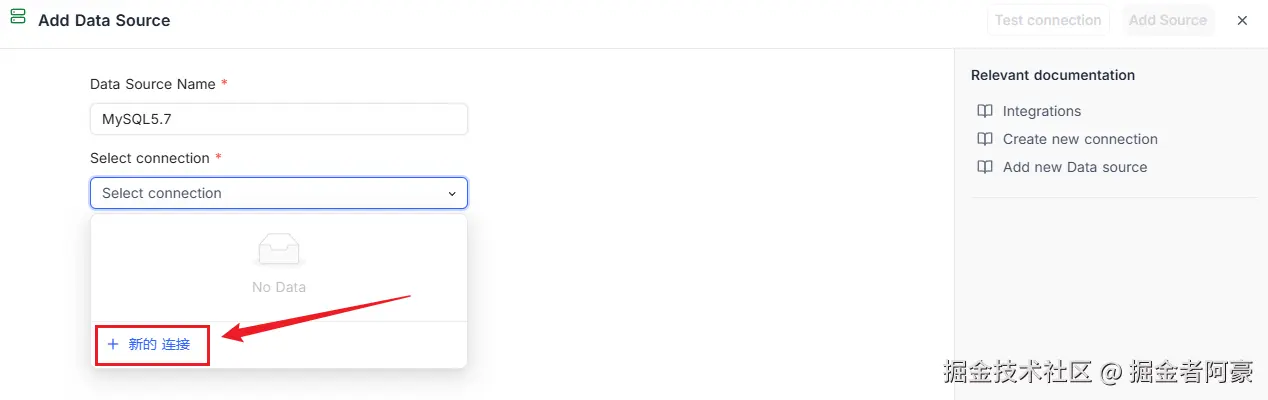Click the chevron arrow in the connection dropdown
Viewport: 1268px width, 400px height.
(x=452, y=193)
